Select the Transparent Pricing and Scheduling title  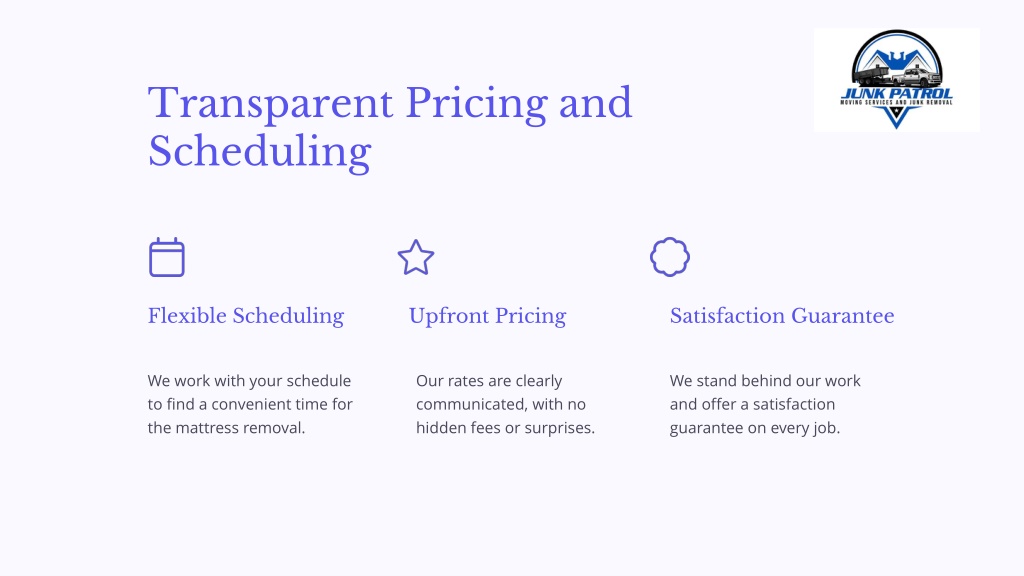click(390, 127)
